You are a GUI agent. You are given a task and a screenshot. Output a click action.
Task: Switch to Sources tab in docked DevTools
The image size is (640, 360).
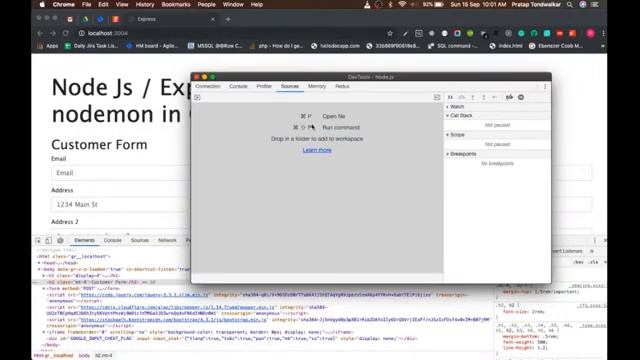[140, 240]
